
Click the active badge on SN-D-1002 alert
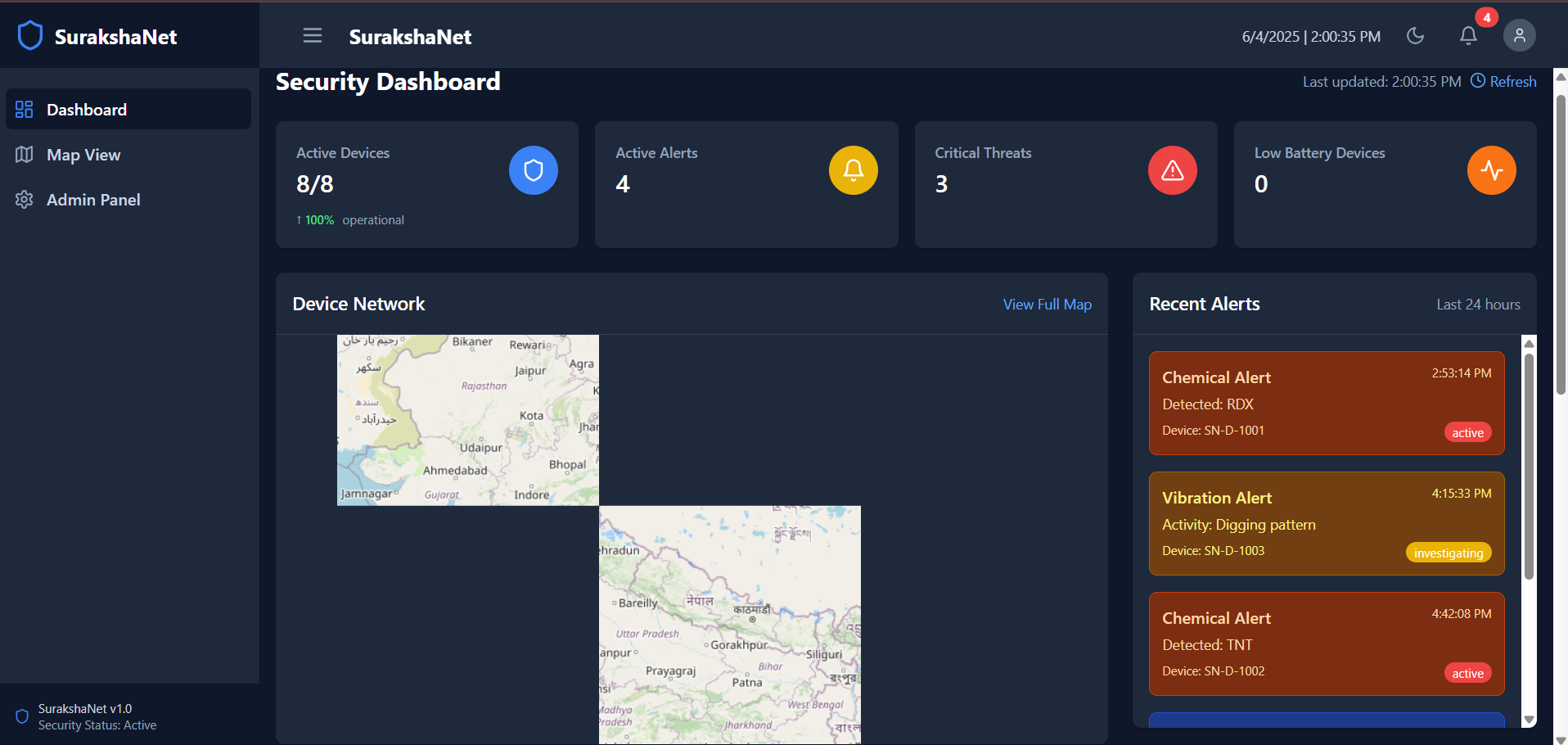coord(1467,674)
